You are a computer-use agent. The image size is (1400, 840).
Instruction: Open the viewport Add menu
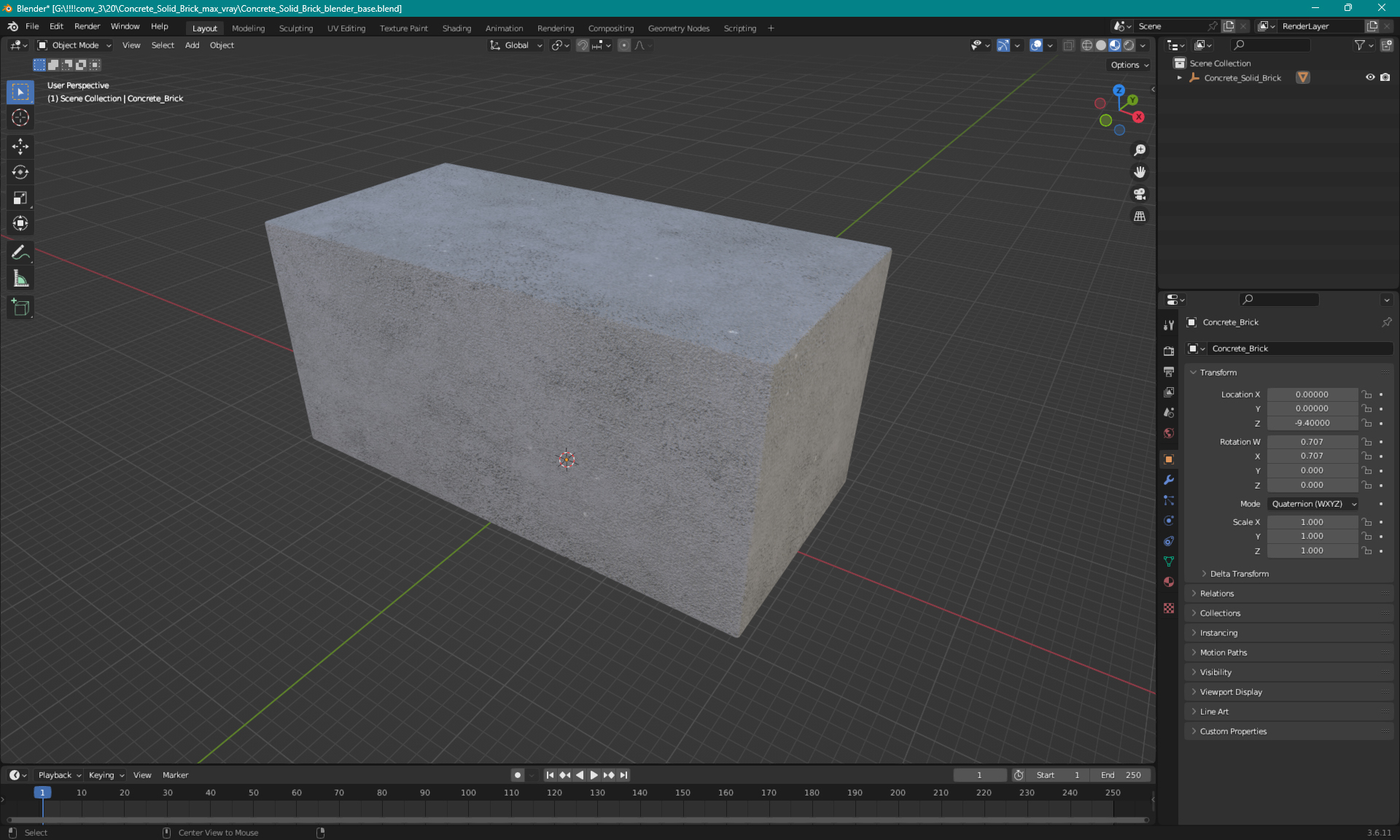[x=192, y=45]
